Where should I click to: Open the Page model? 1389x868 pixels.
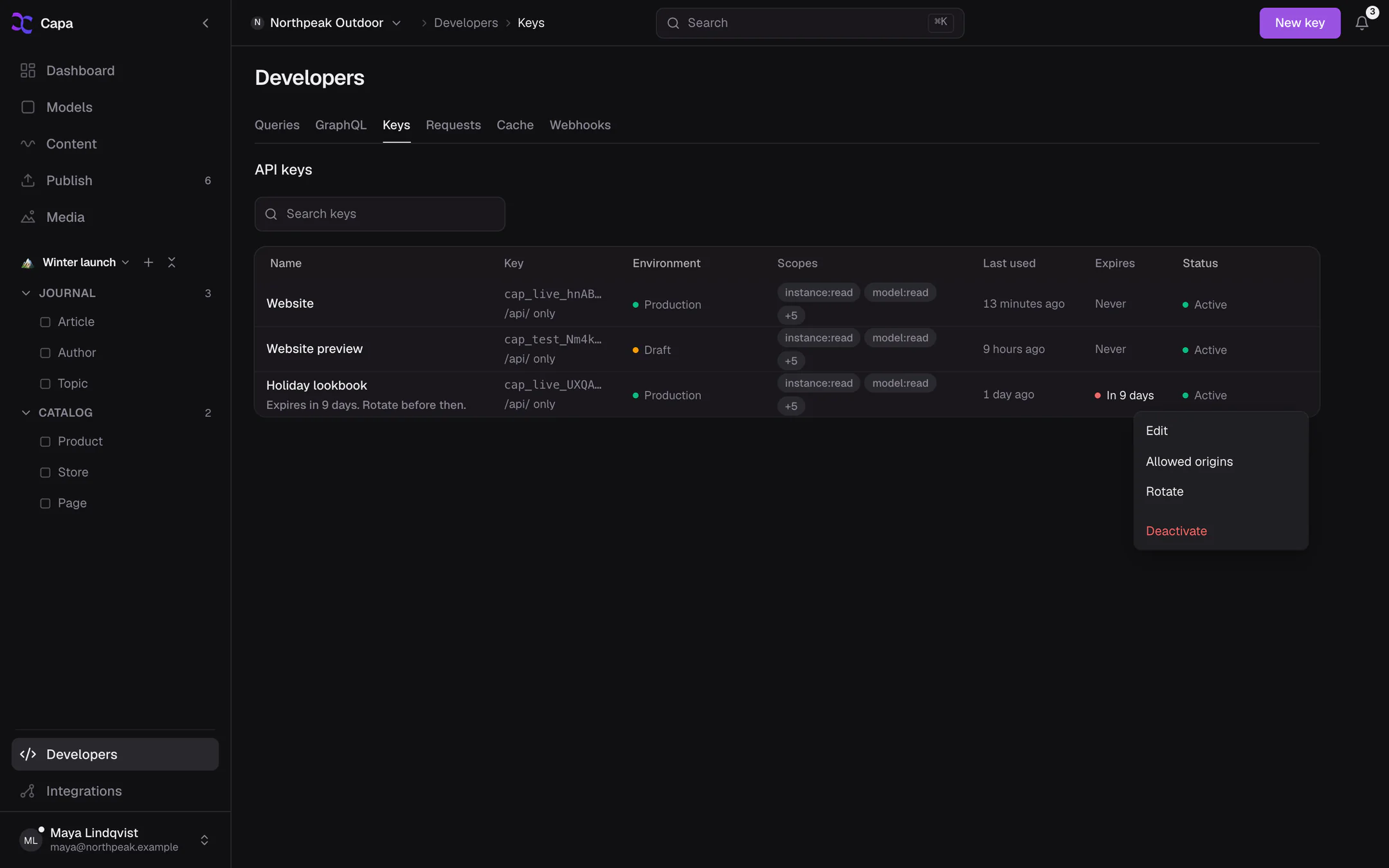tap(72, 503)
